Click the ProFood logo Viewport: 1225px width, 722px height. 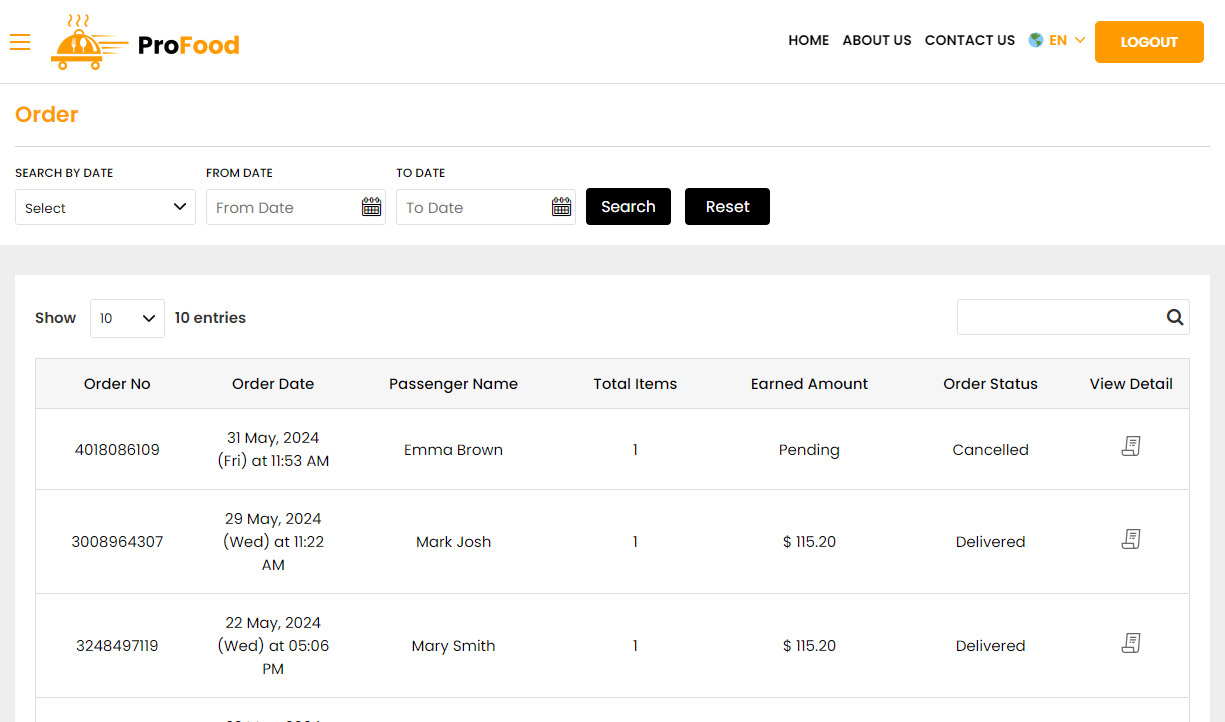tap(145, 42)
